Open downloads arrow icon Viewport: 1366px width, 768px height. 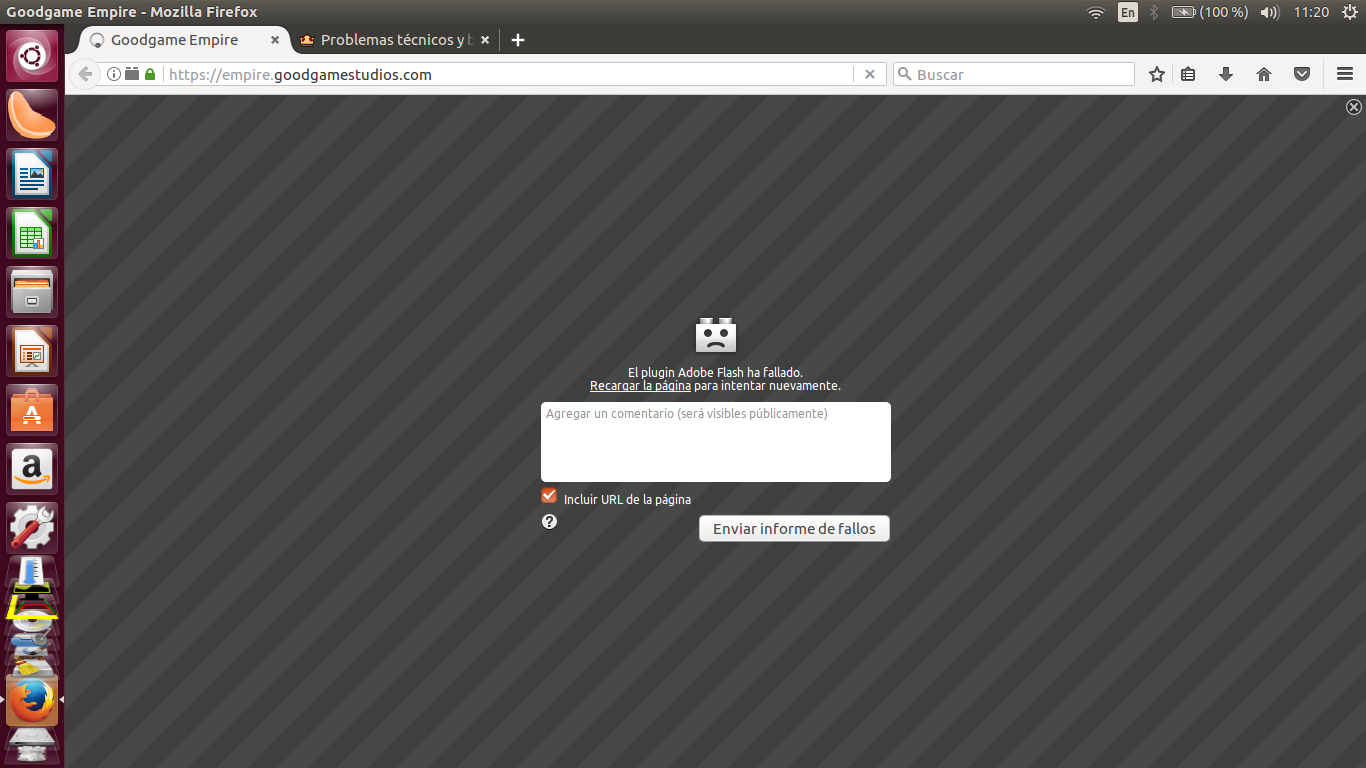click(1226, 74)
